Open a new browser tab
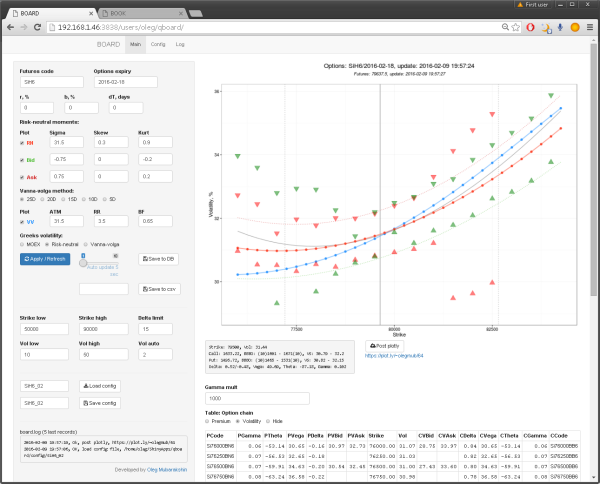This screenshot has width=600, height=484. (196, 14)
